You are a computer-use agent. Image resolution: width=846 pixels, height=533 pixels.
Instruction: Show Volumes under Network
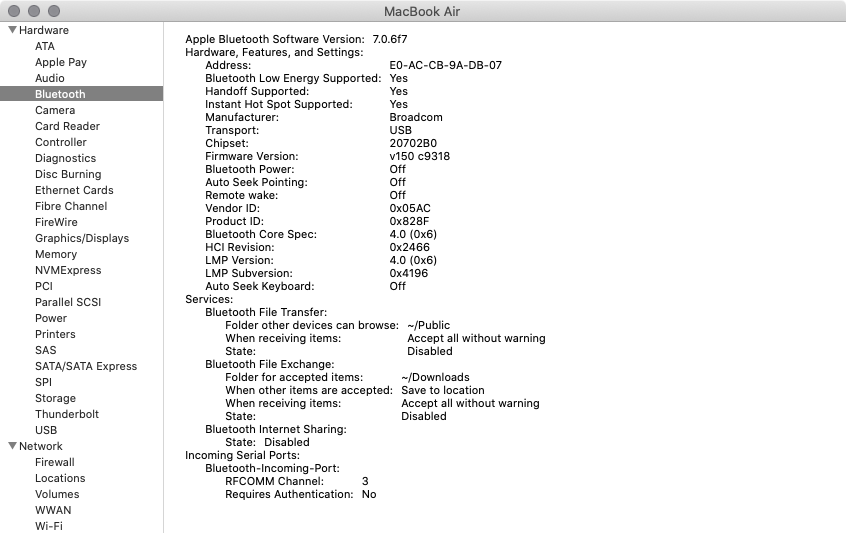57,494
